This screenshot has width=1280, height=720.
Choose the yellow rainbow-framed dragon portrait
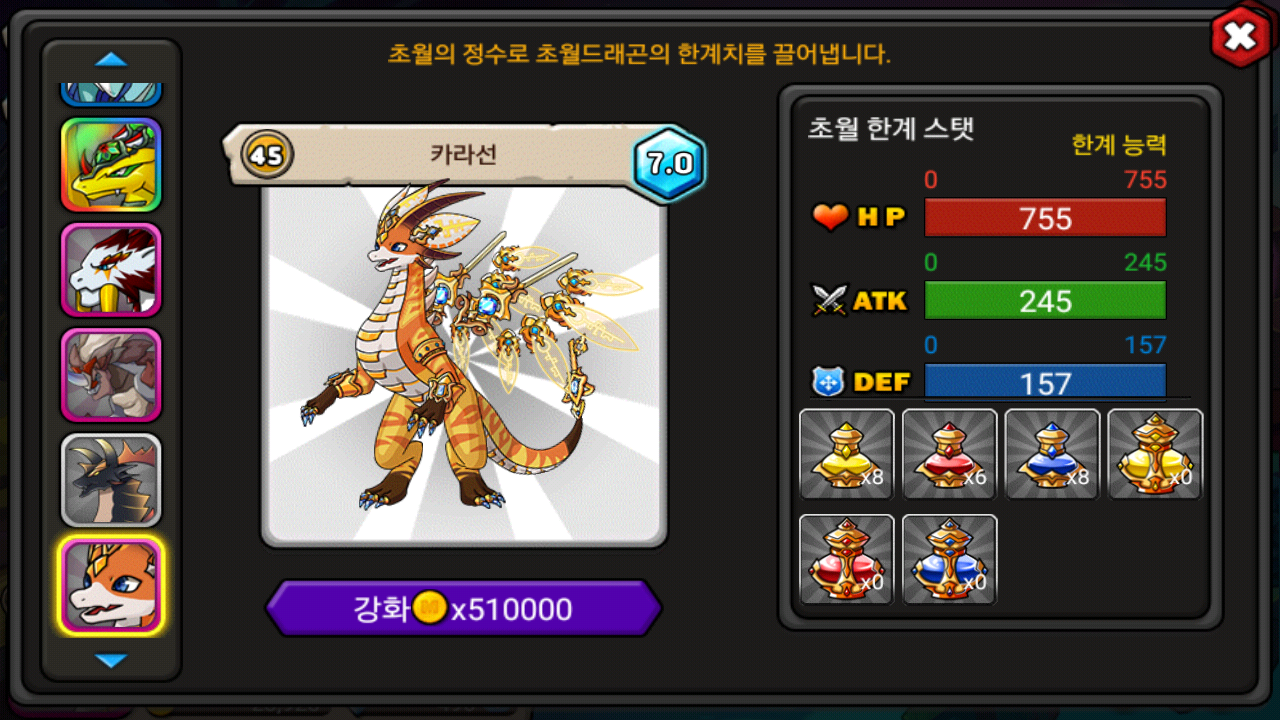point(111,165)
